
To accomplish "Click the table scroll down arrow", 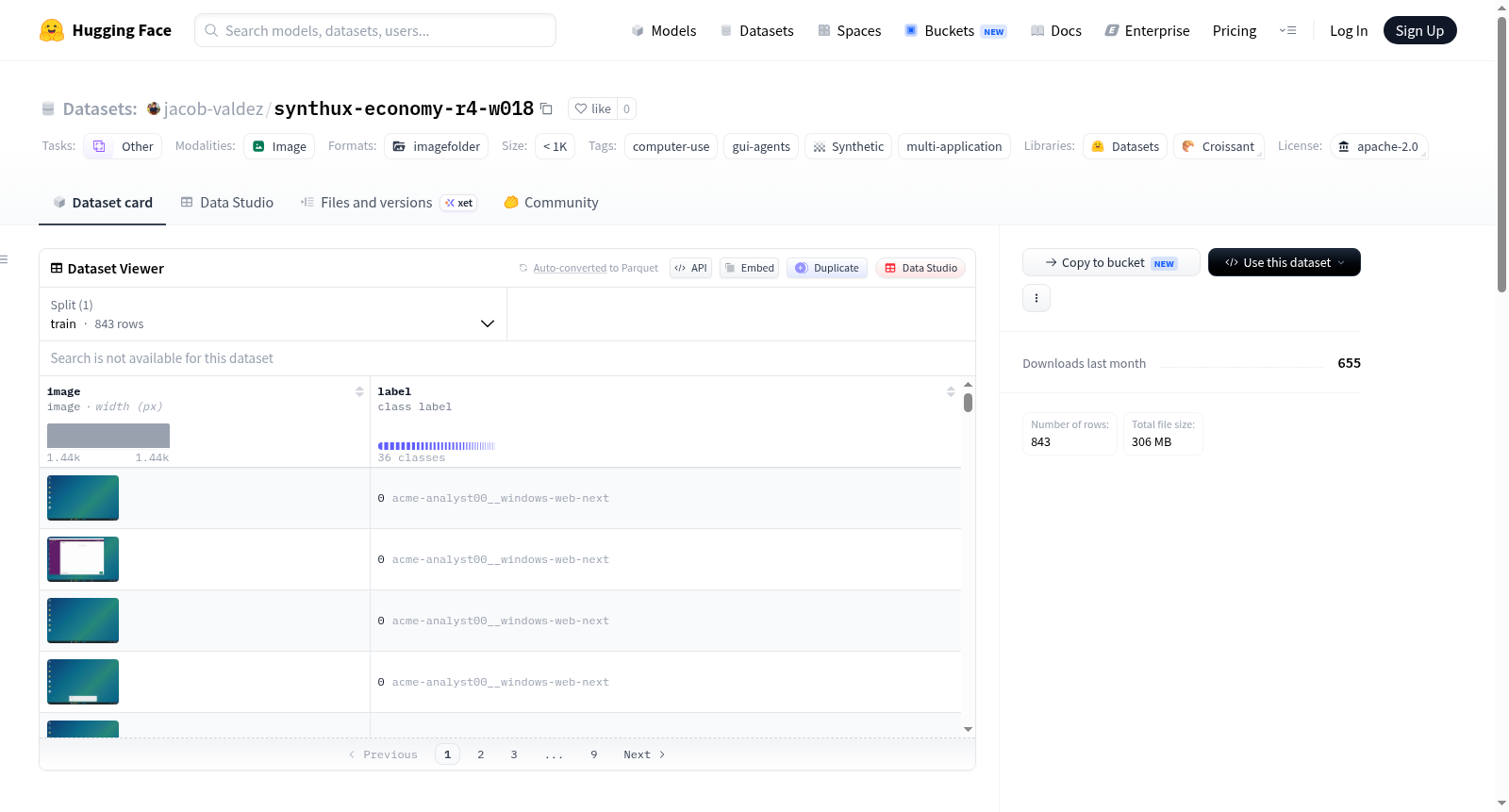I will [x=968, y=729].
